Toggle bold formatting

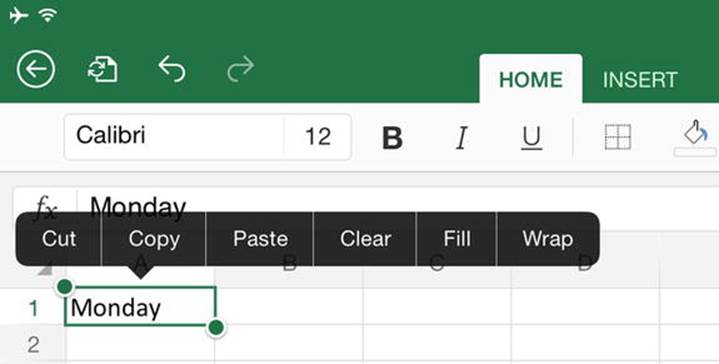pyautogui.click(x=393, y=138)
